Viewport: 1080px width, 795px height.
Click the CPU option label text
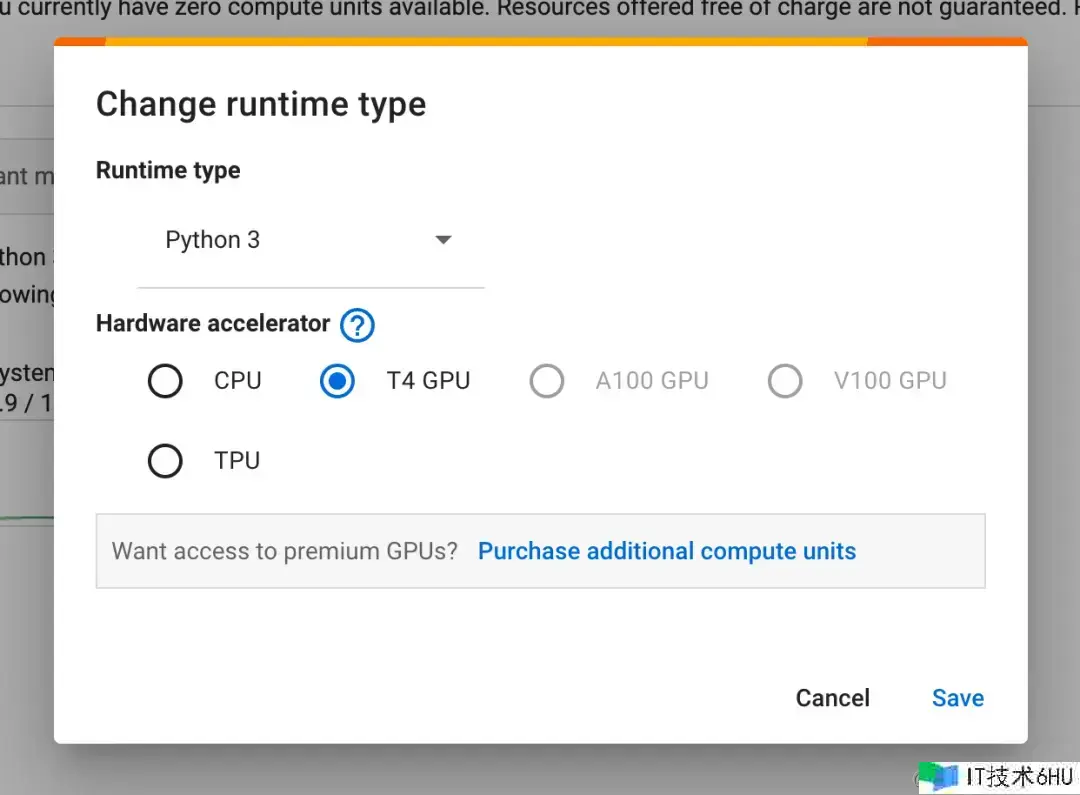click(238, 381)
